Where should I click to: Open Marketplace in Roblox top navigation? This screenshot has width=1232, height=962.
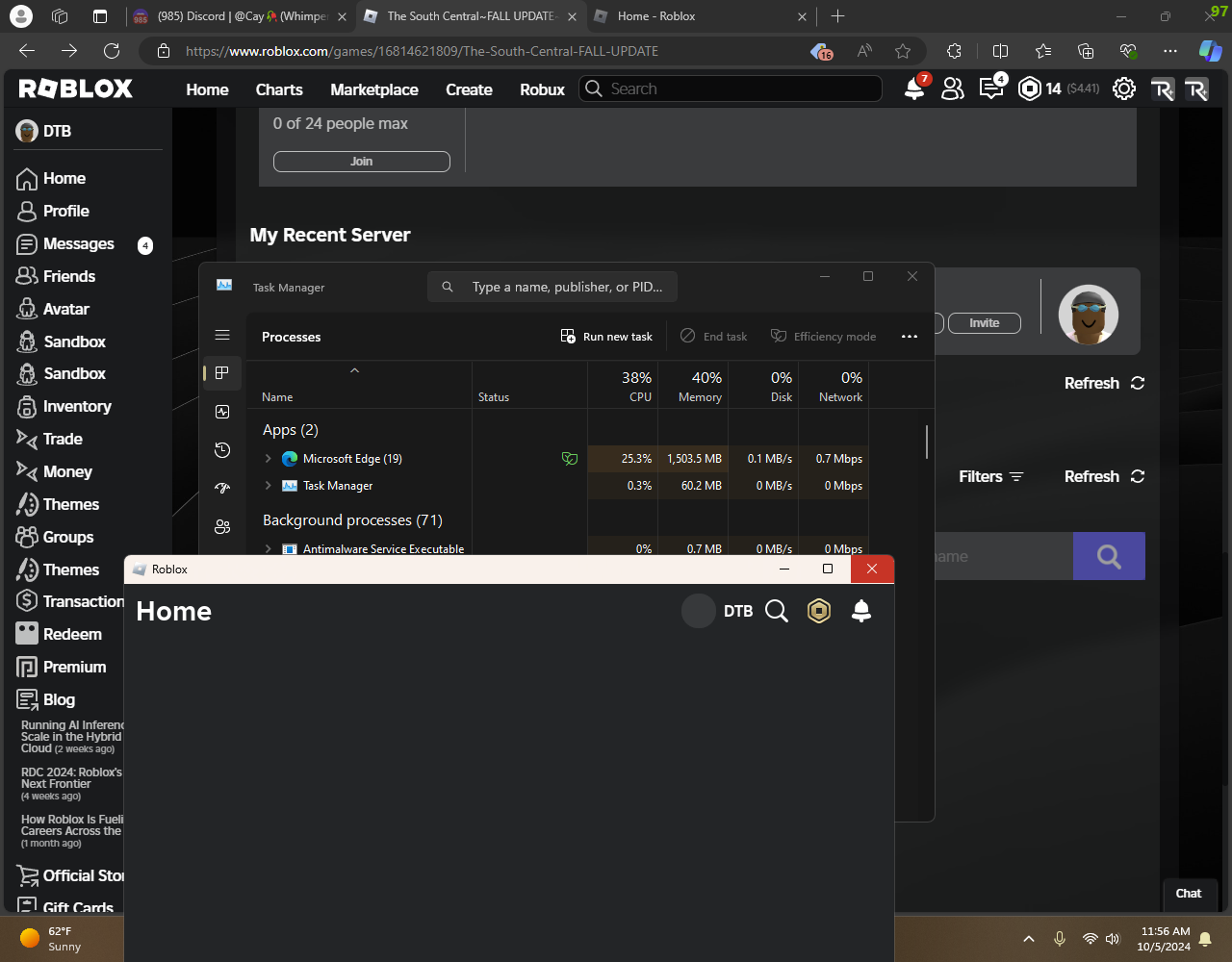(374, 89)
